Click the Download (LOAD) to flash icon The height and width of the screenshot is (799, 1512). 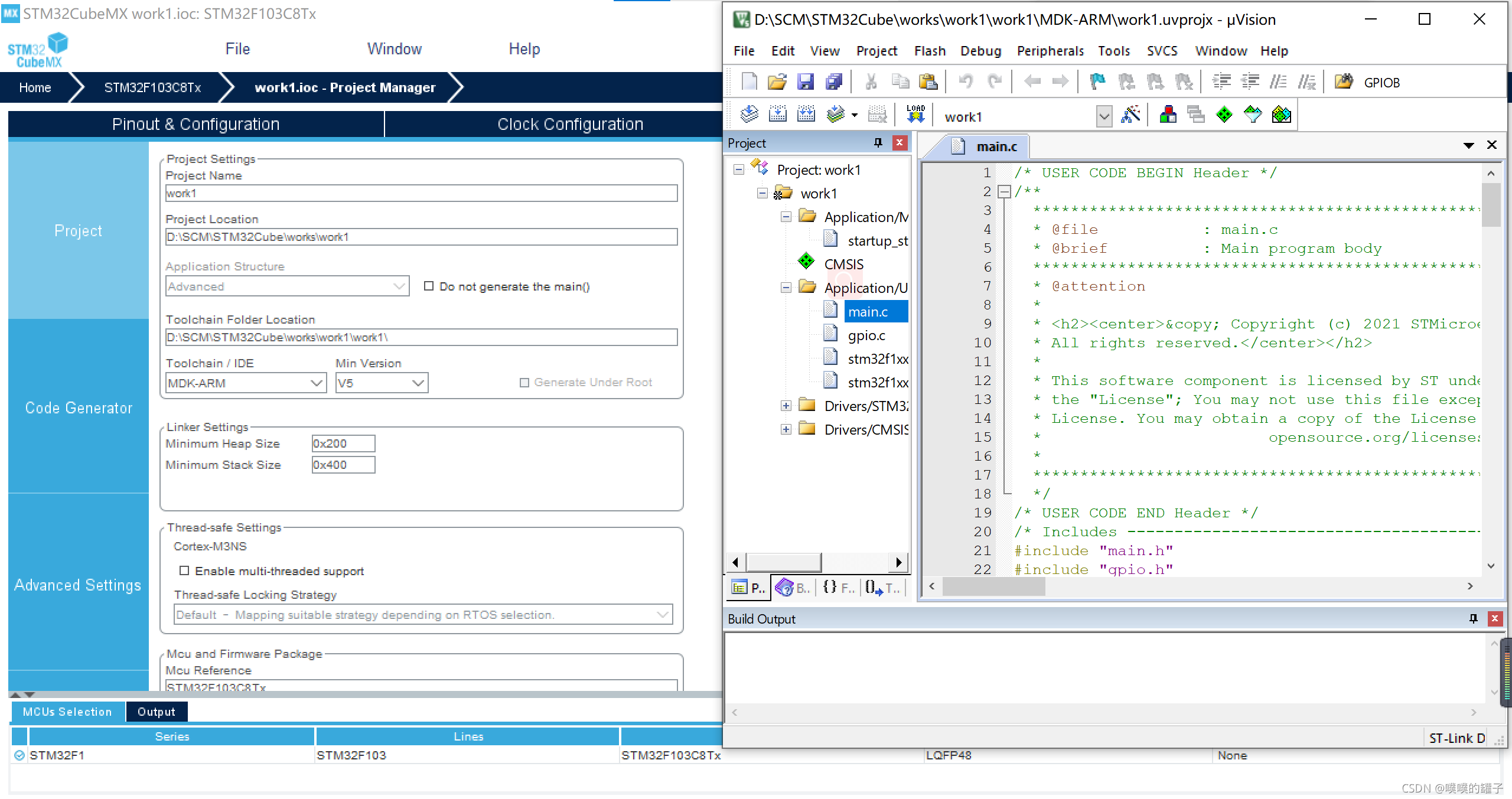pos(915,114)
